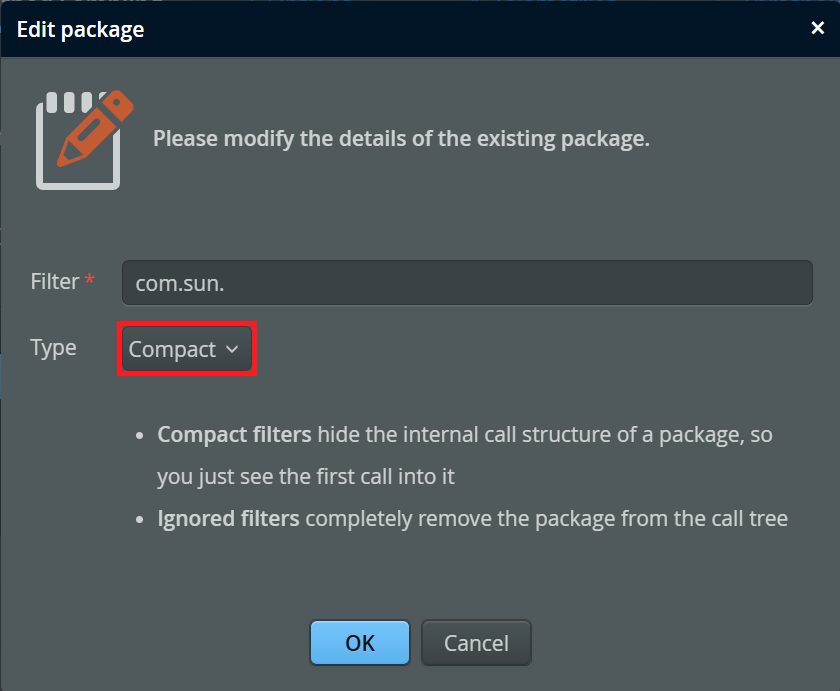The image size is (840, 691).
Task: Confirm changes with the OK button
Action: coord(359,643)
